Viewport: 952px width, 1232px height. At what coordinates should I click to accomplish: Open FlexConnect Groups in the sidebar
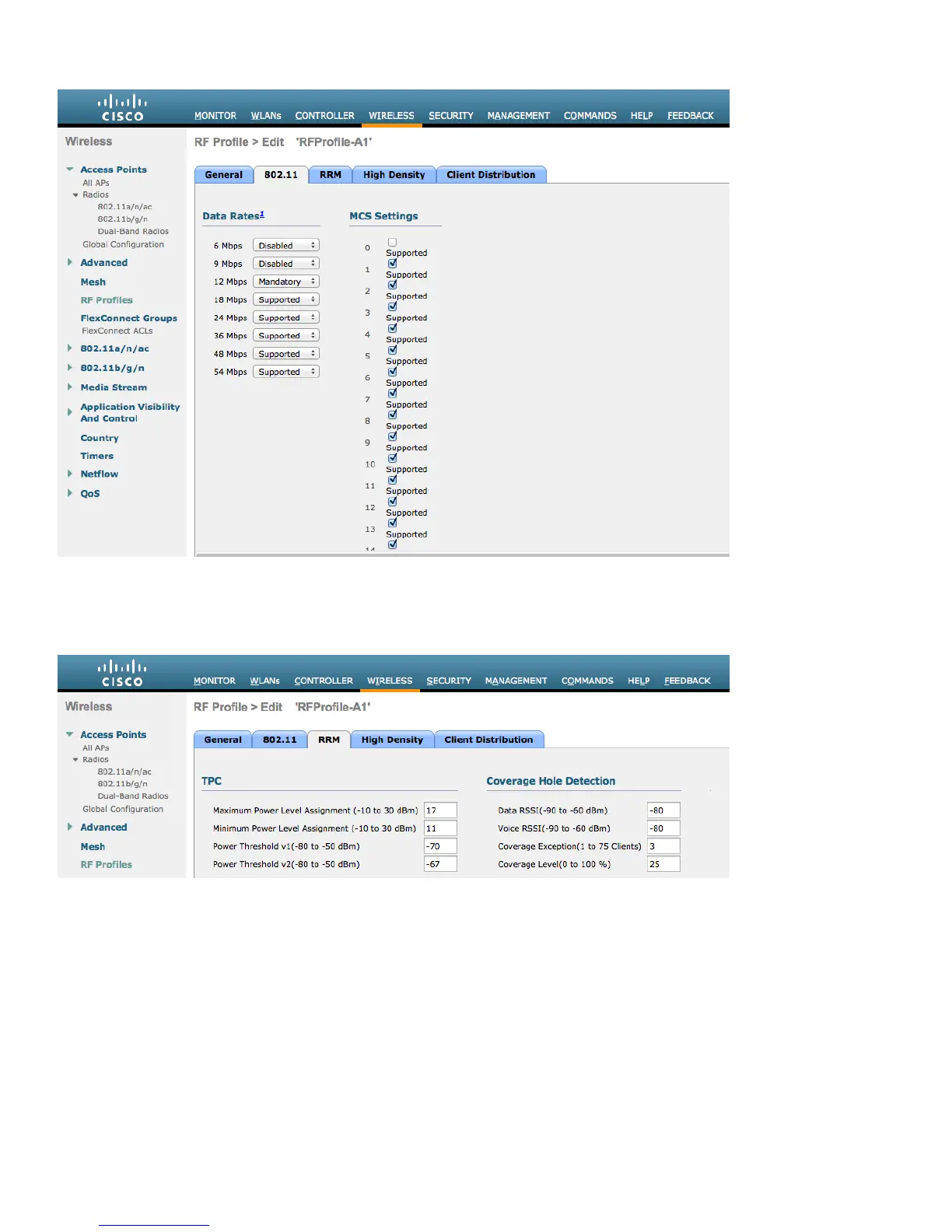129,318
